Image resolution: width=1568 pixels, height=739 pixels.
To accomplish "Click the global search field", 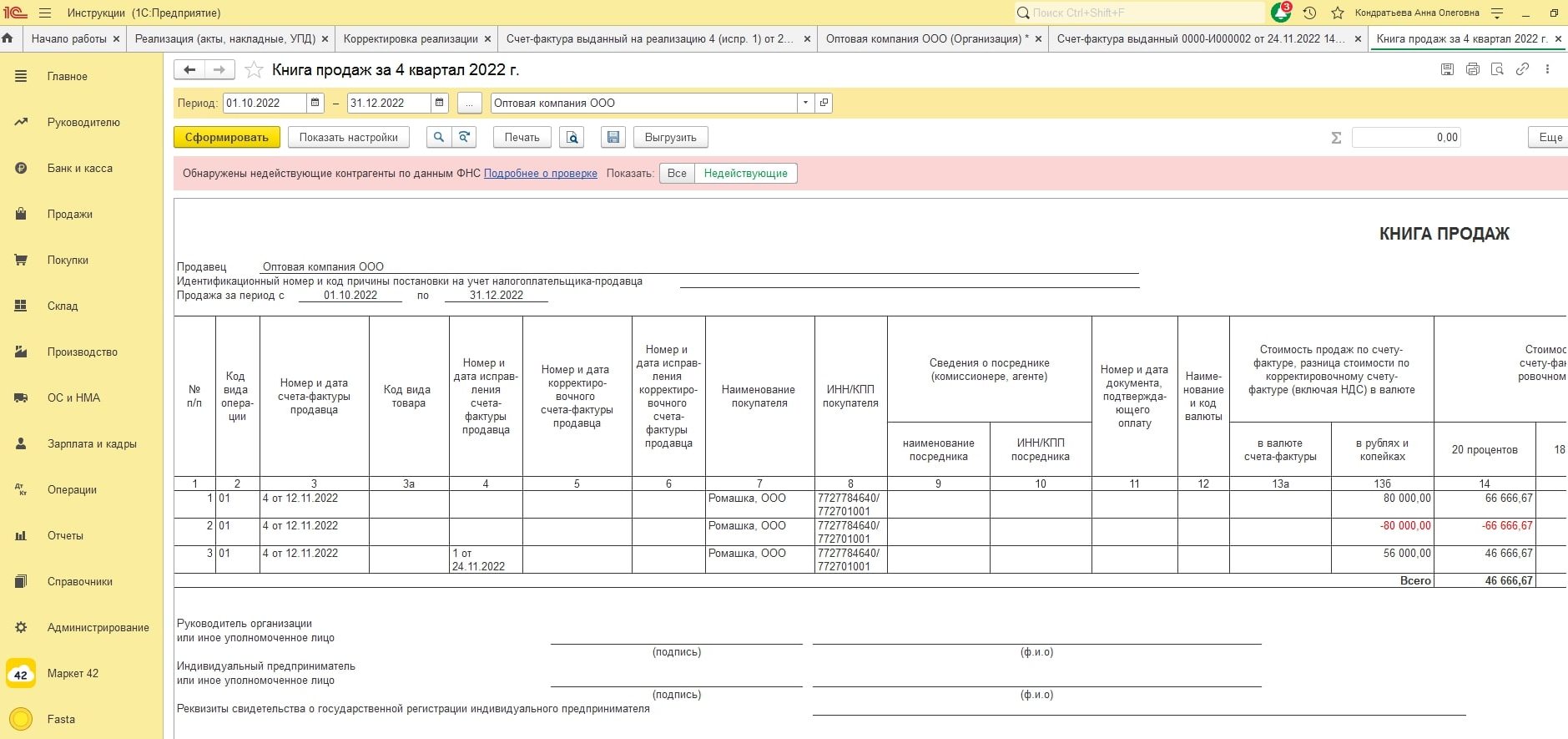I will (x=1139, y=13).
